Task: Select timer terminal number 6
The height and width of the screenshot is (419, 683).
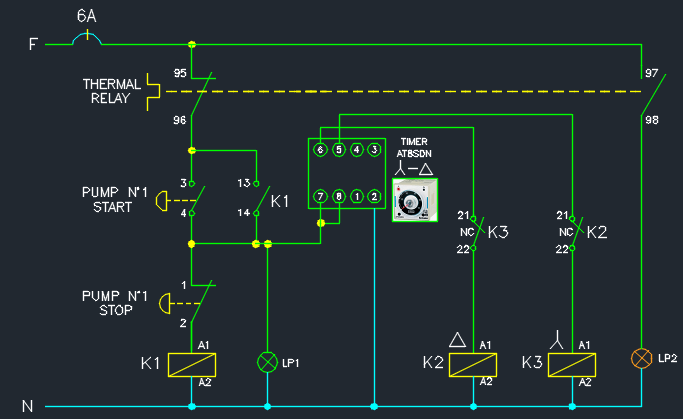Action: click(320, 150)
